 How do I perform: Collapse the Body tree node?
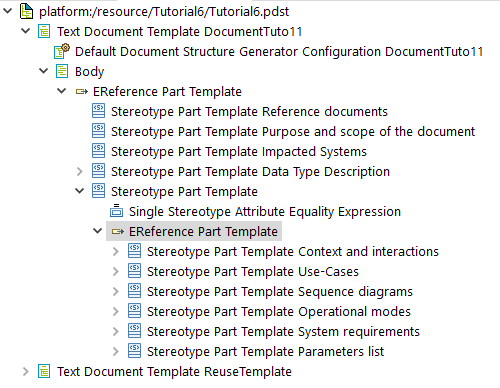(44, 71)
